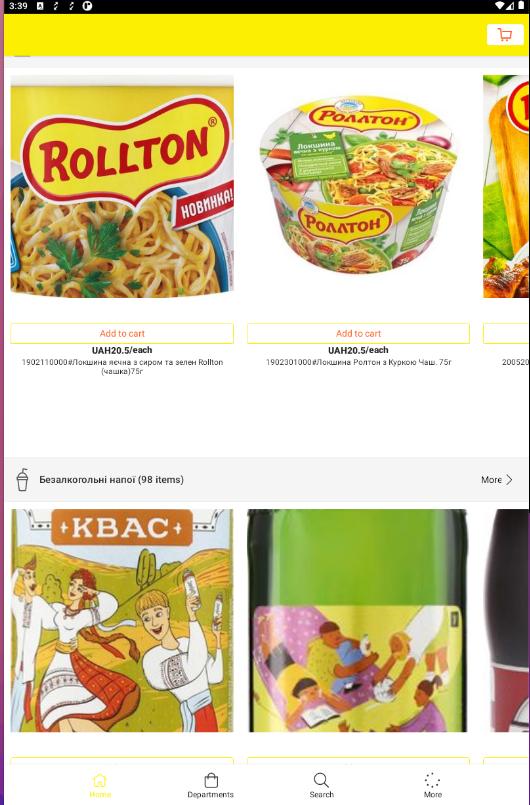
Task: Open the Локшина Ролтон з Куркою title
Action: (x=358, y=362)
